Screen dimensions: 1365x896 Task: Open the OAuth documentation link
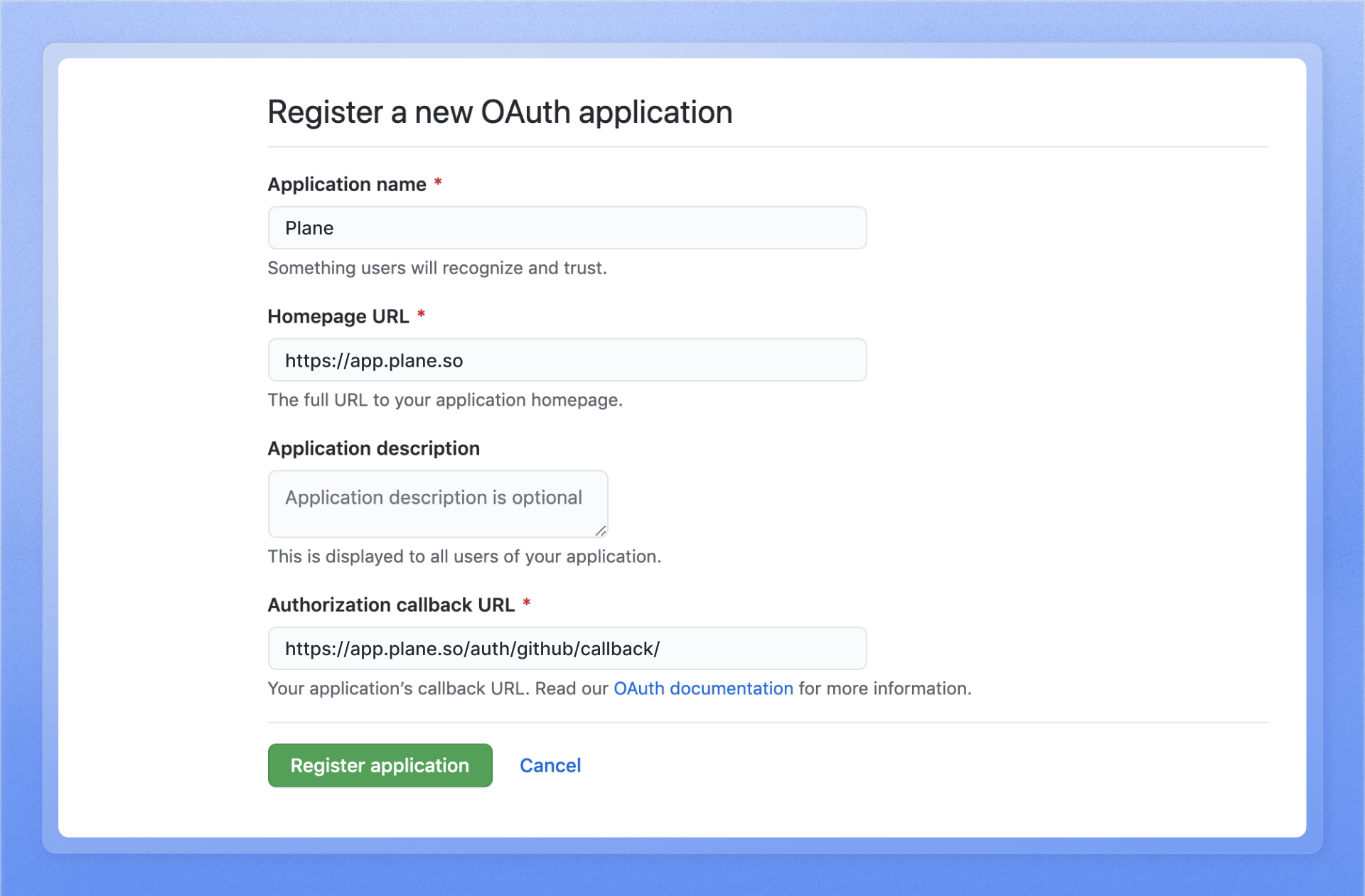702,689
